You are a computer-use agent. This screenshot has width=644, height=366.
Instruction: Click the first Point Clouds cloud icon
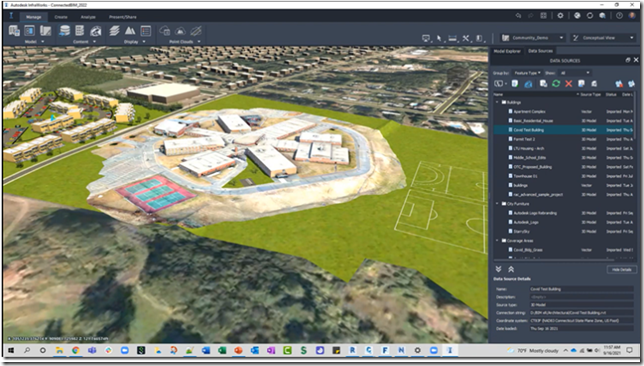point(165,31)
